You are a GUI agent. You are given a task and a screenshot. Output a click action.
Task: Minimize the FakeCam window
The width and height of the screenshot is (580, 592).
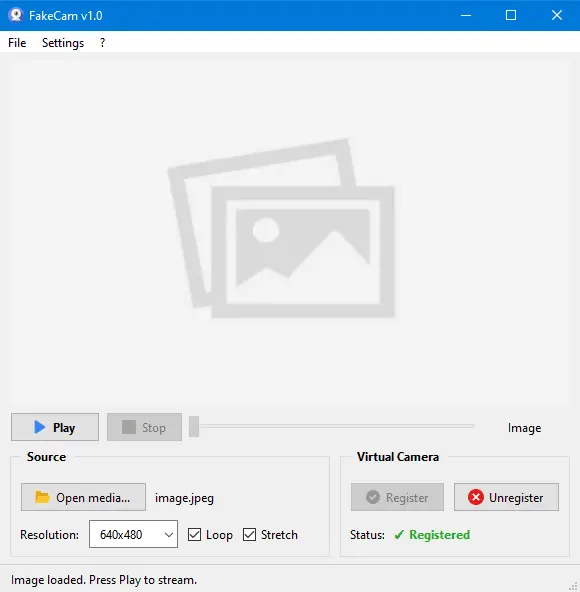[x=466, y=15]
